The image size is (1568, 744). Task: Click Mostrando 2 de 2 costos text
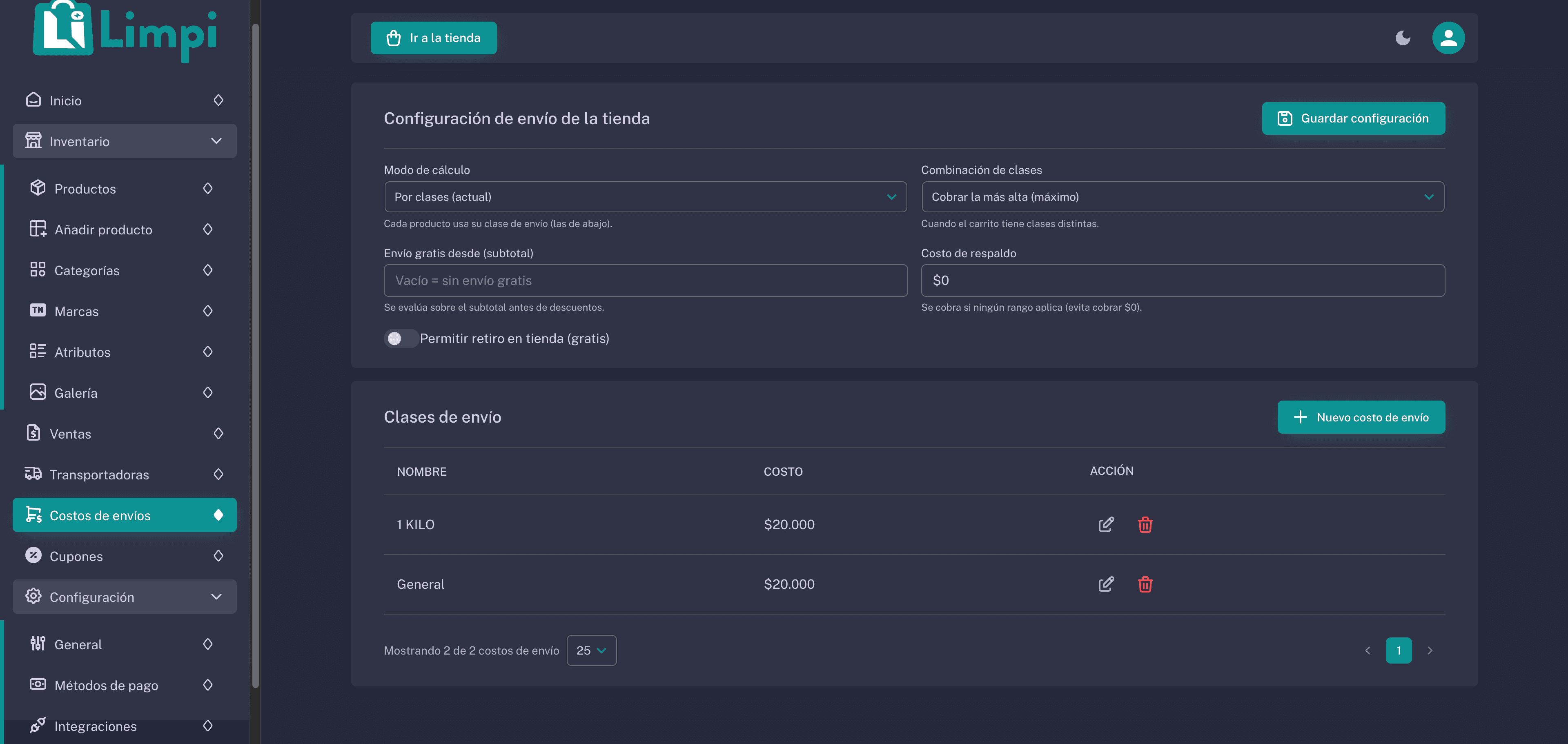pos(471,650)
